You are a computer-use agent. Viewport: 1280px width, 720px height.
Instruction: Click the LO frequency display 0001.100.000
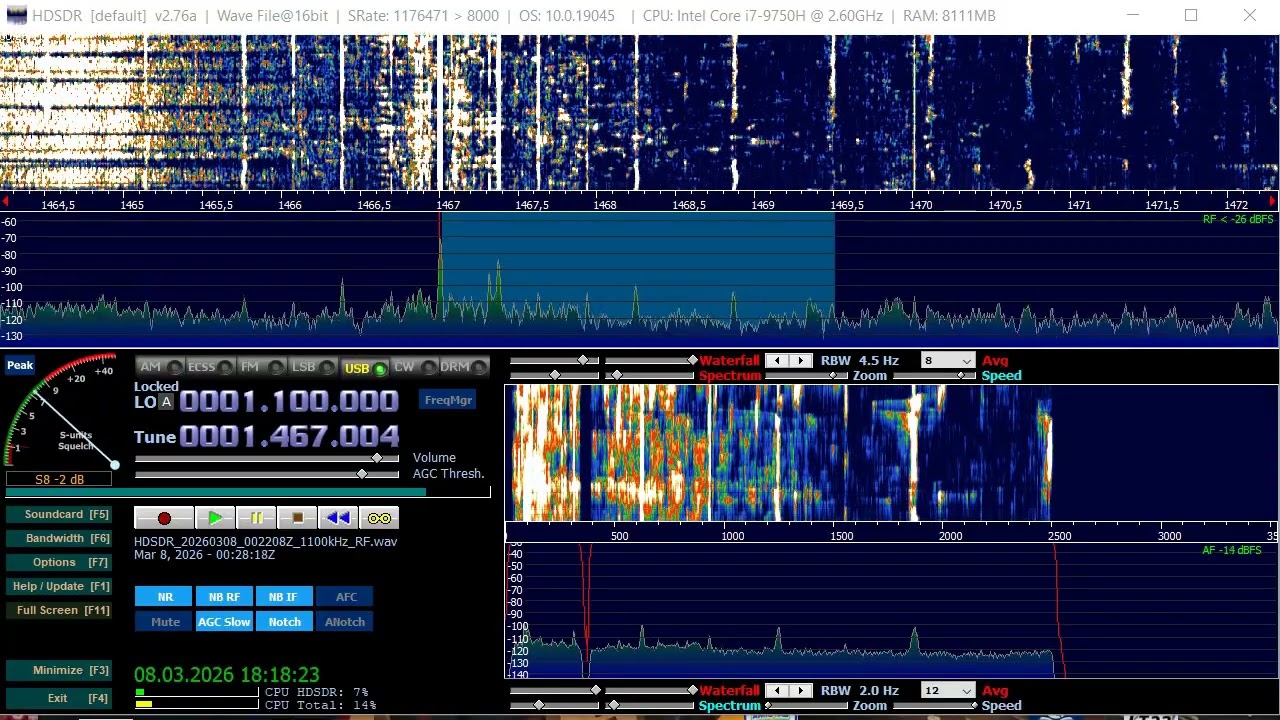289,402
